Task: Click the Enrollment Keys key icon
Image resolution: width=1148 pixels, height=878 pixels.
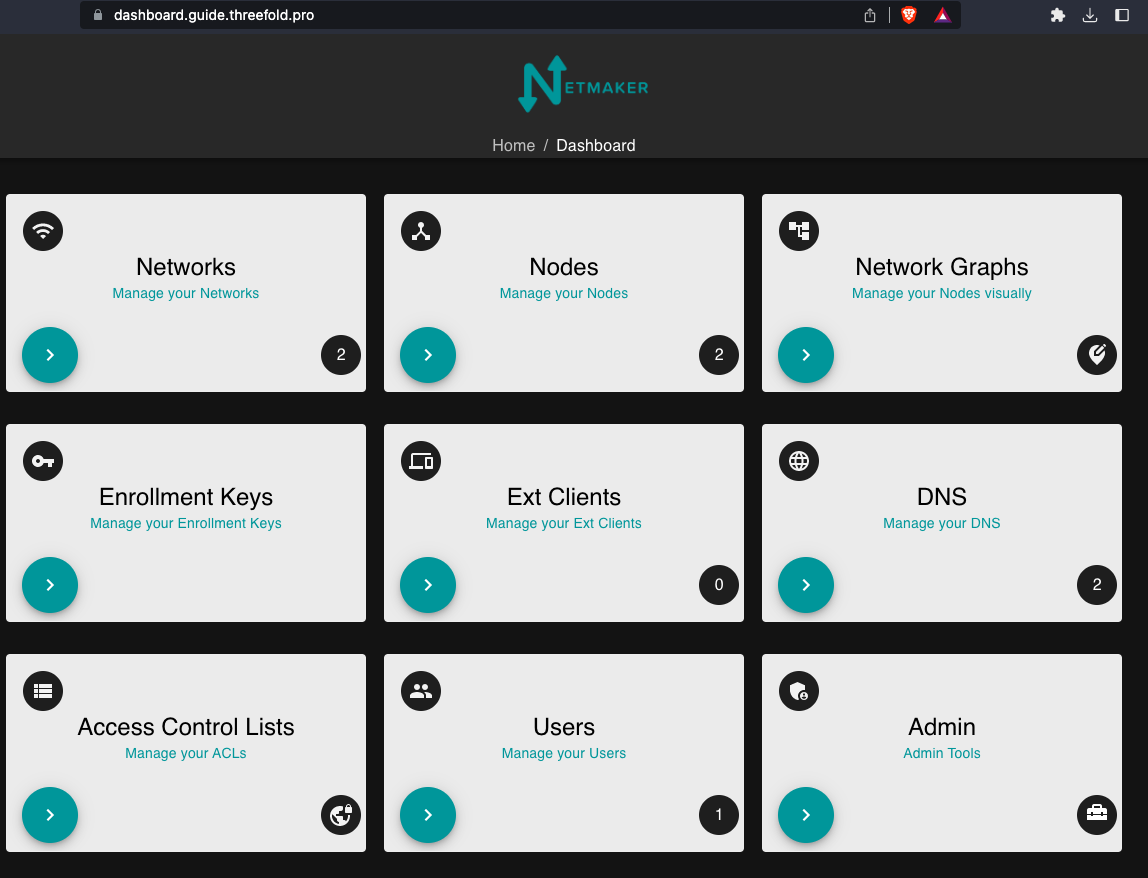Action: (43, 461)
